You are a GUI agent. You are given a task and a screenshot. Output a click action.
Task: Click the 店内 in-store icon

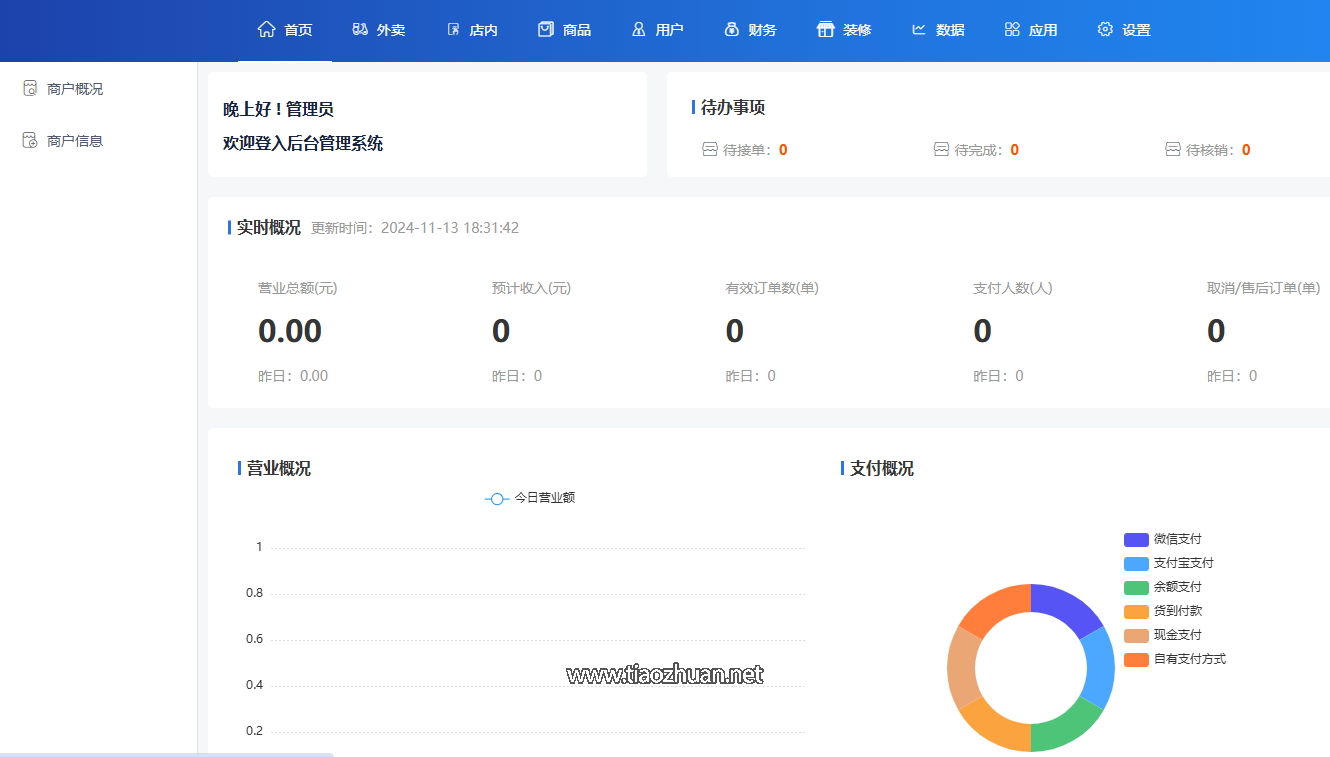[453, 29]
